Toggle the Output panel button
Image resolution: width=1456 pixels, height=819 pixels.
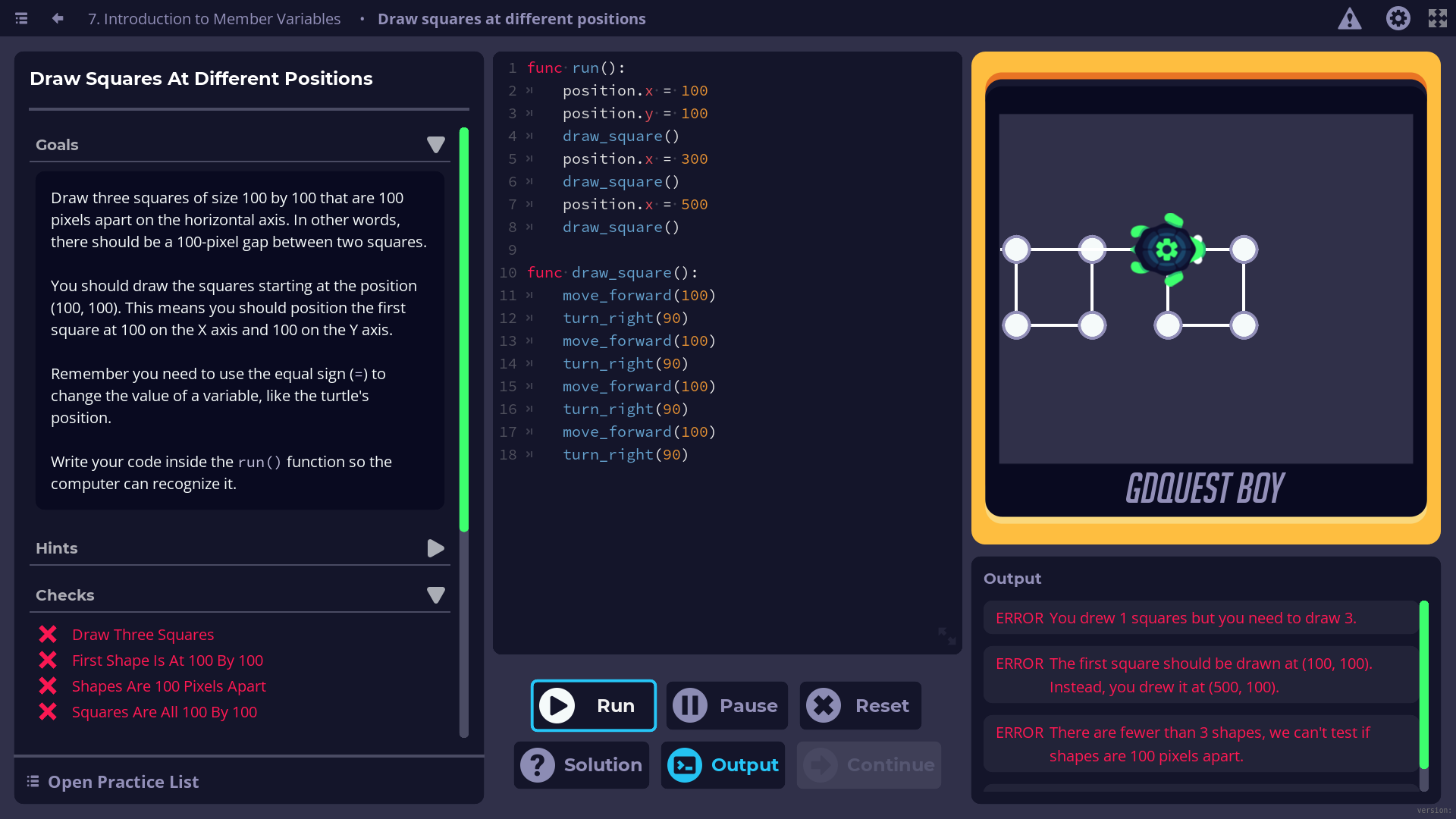[723, 765]
